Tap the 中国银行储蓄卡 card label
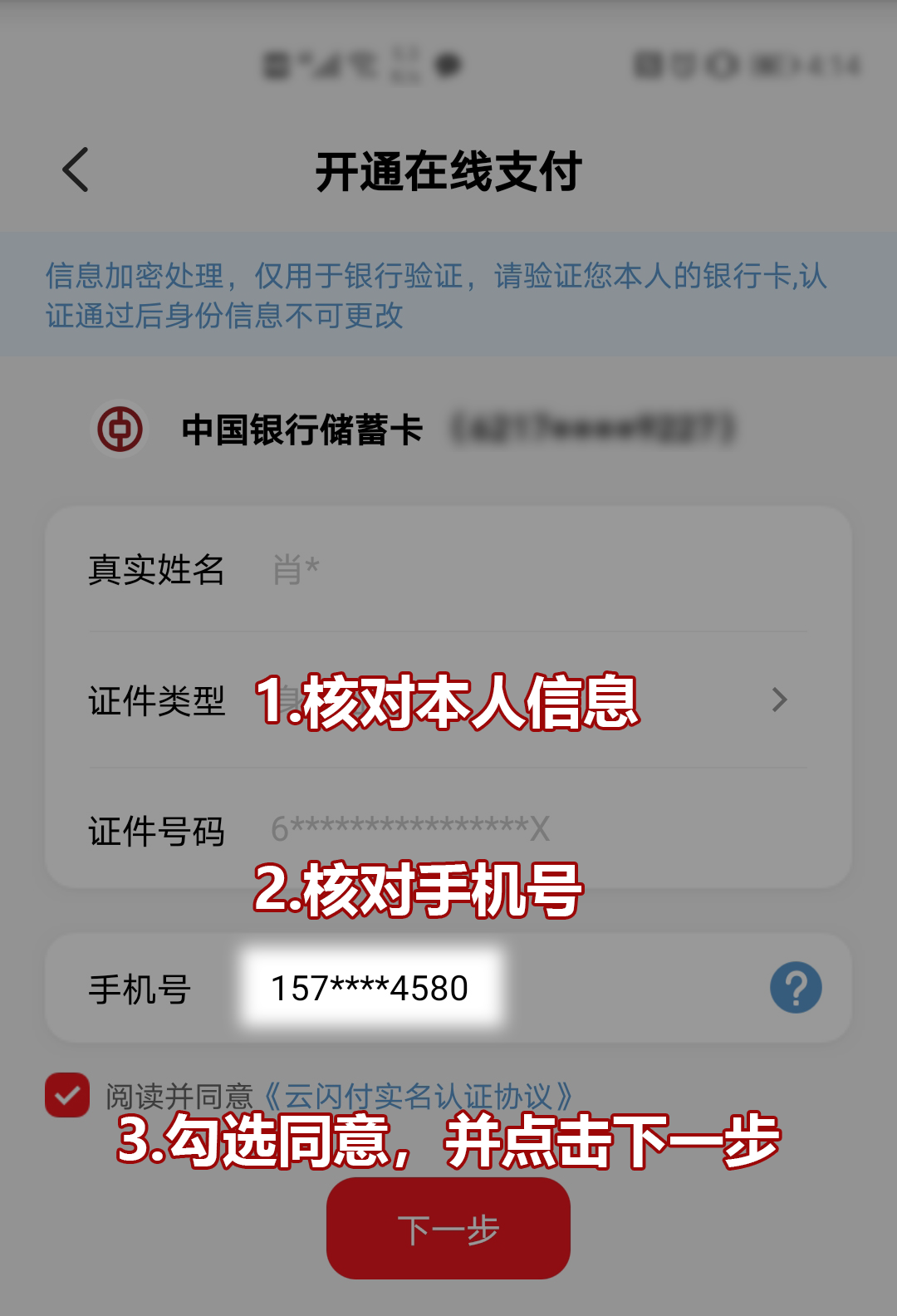The height and width of the screenshot is (1316, 897). pos(302,430)
